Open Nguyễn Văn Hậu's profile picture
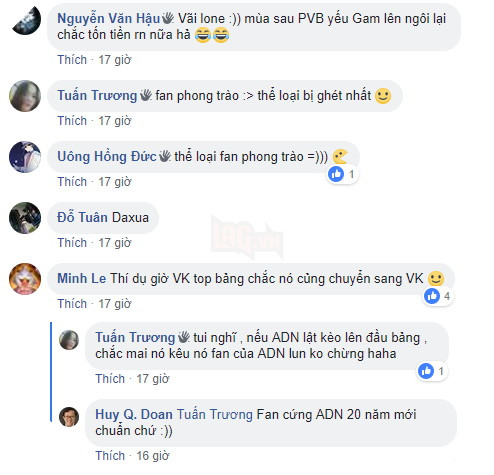This screenshot has width=494, height=475. [x=26, y=19]
